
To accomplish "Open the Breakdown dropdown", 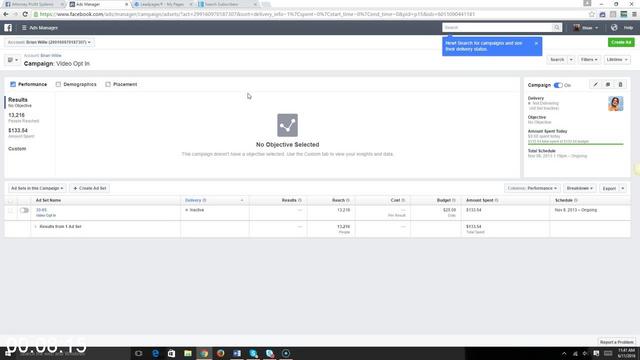I will (580, 188).
